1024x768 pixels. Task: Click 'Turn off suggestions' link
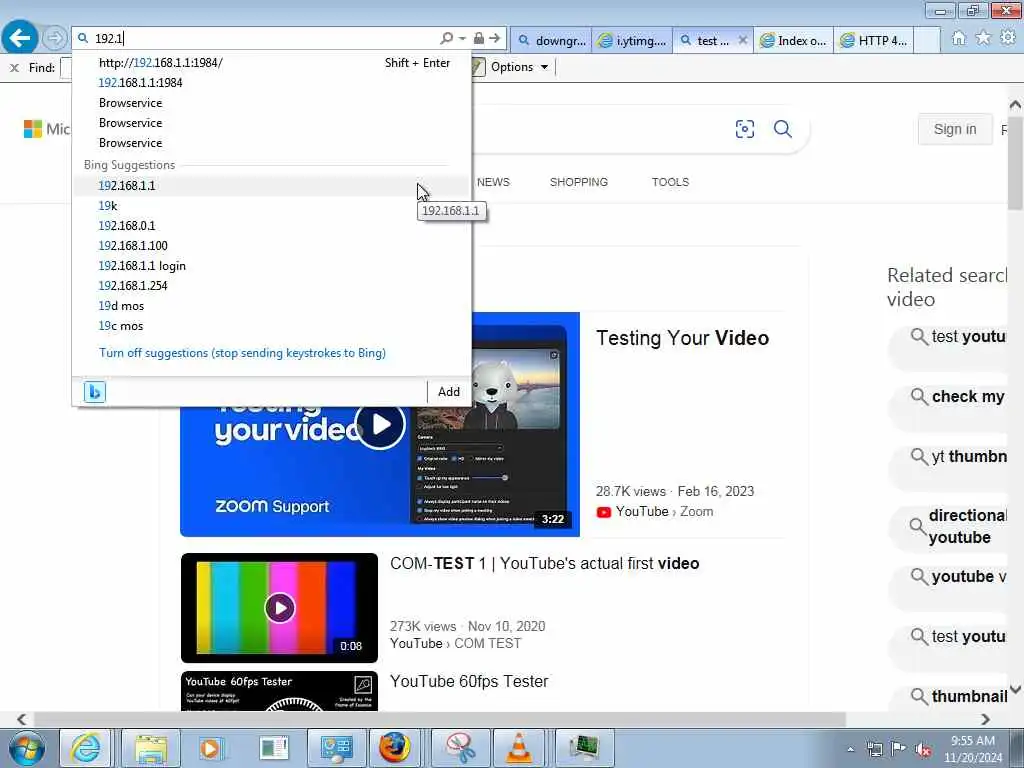click(242, 353)
